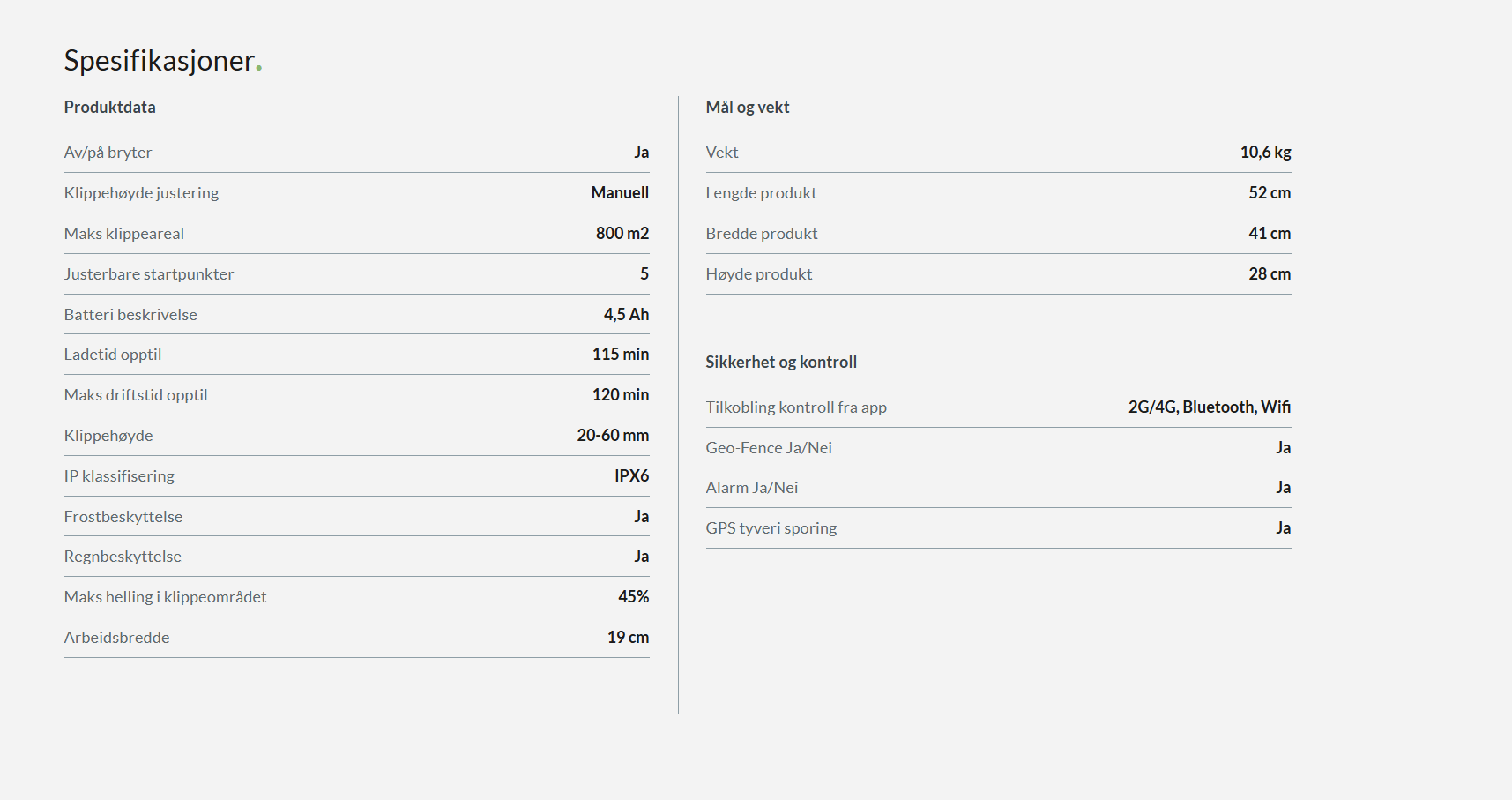
Task: Click the 10,6 kg weight value
Action: pyautogui.click(x=1265, y=153)
